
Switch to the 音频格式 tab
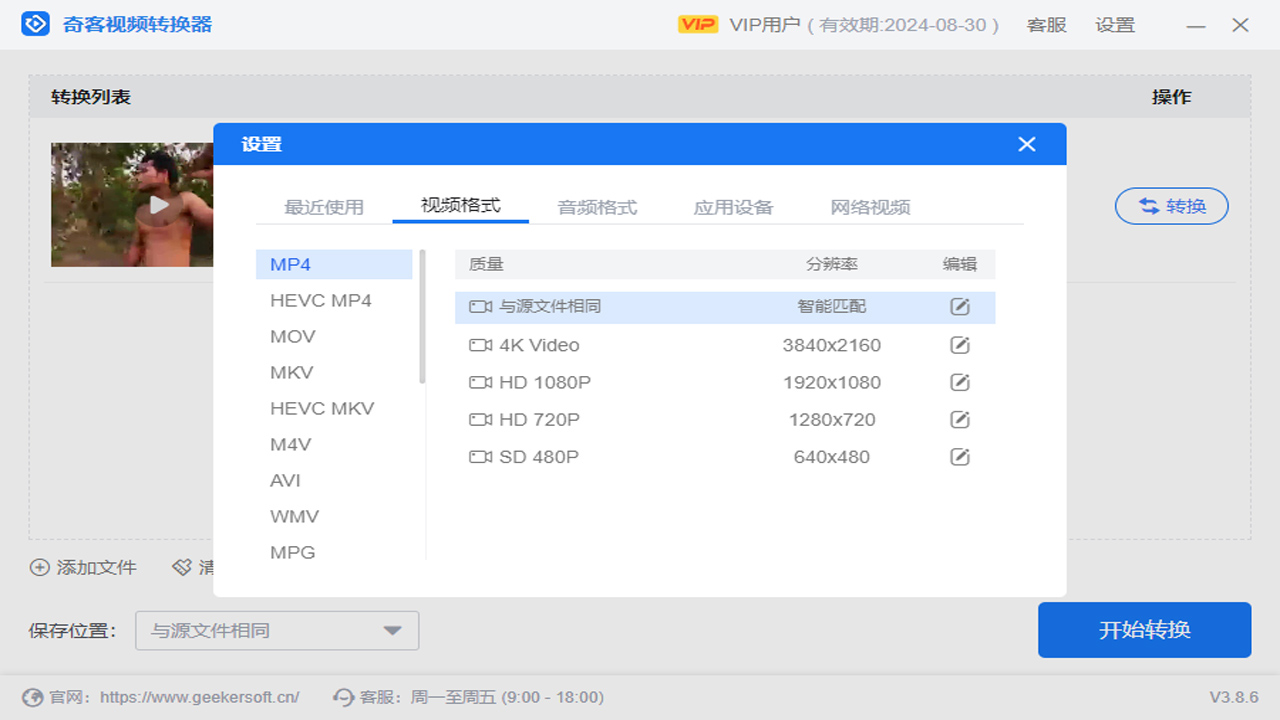pyautogui.click(x=597, y=206)
